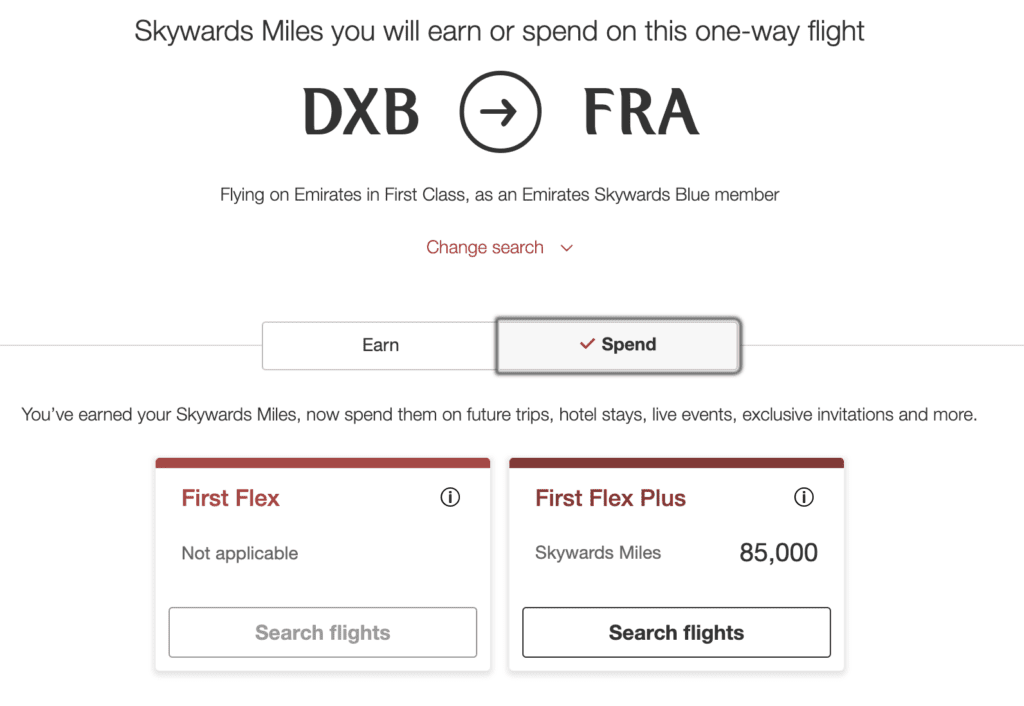Click the circled arrow between DXB and FRA
The width and height of the screenshot is (1024, 706).
501,112
